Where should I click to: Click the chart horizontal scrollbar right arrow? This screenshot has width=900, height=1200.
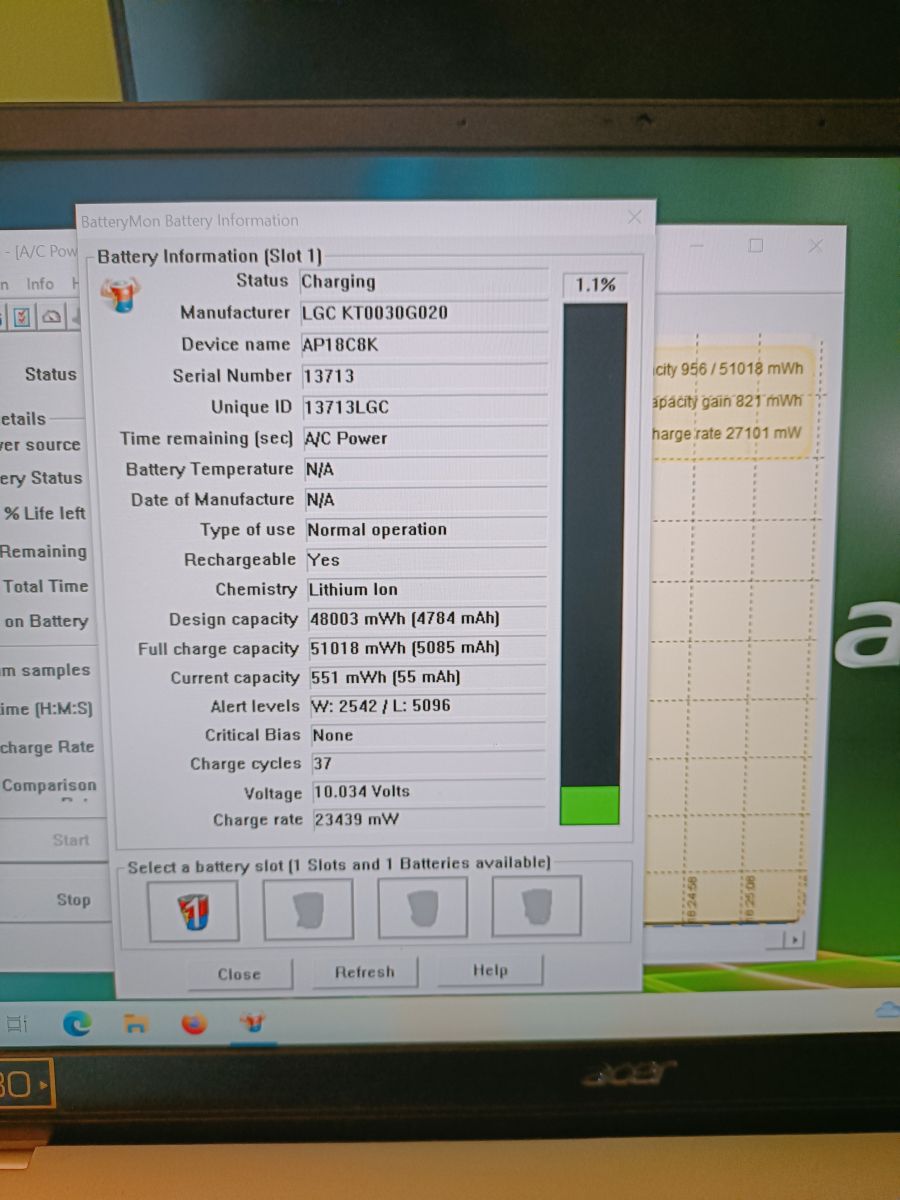[x=795, y=940]
